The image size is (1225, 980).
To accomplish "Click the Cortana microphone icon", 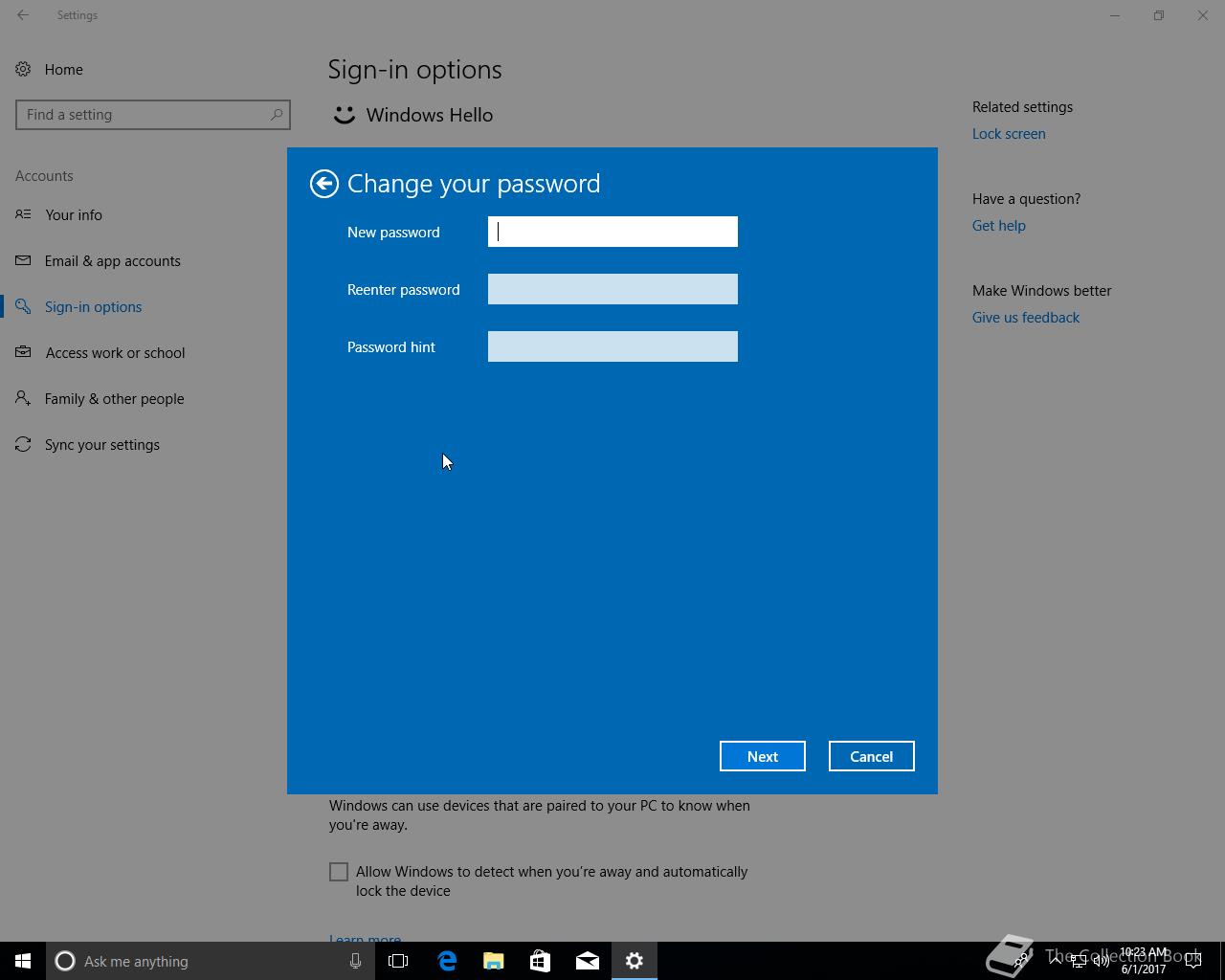I will (x=355, y=961).
